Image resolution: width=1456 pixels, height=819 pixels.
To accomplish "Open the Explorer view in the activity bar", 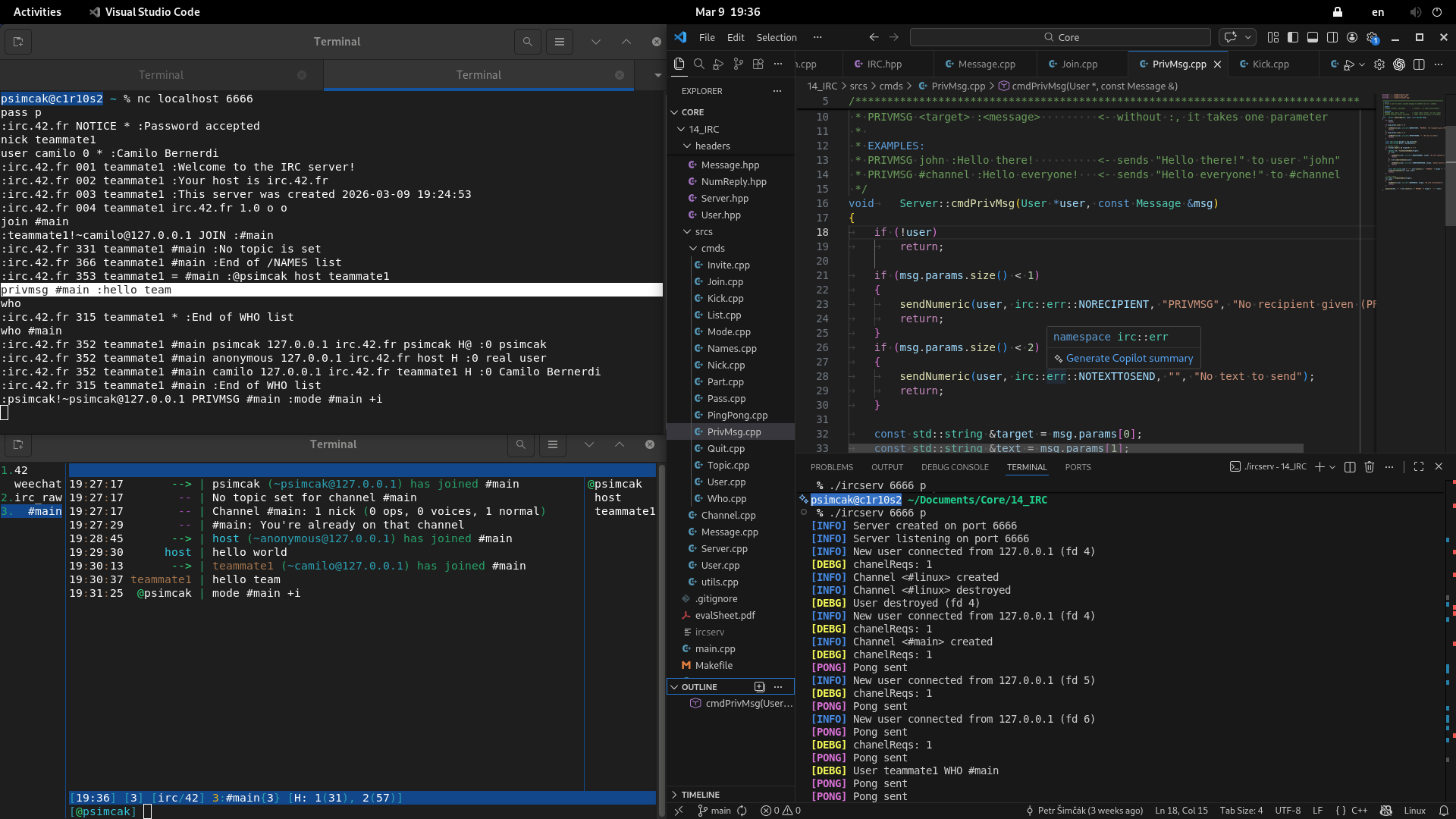I will coord(679,64).
